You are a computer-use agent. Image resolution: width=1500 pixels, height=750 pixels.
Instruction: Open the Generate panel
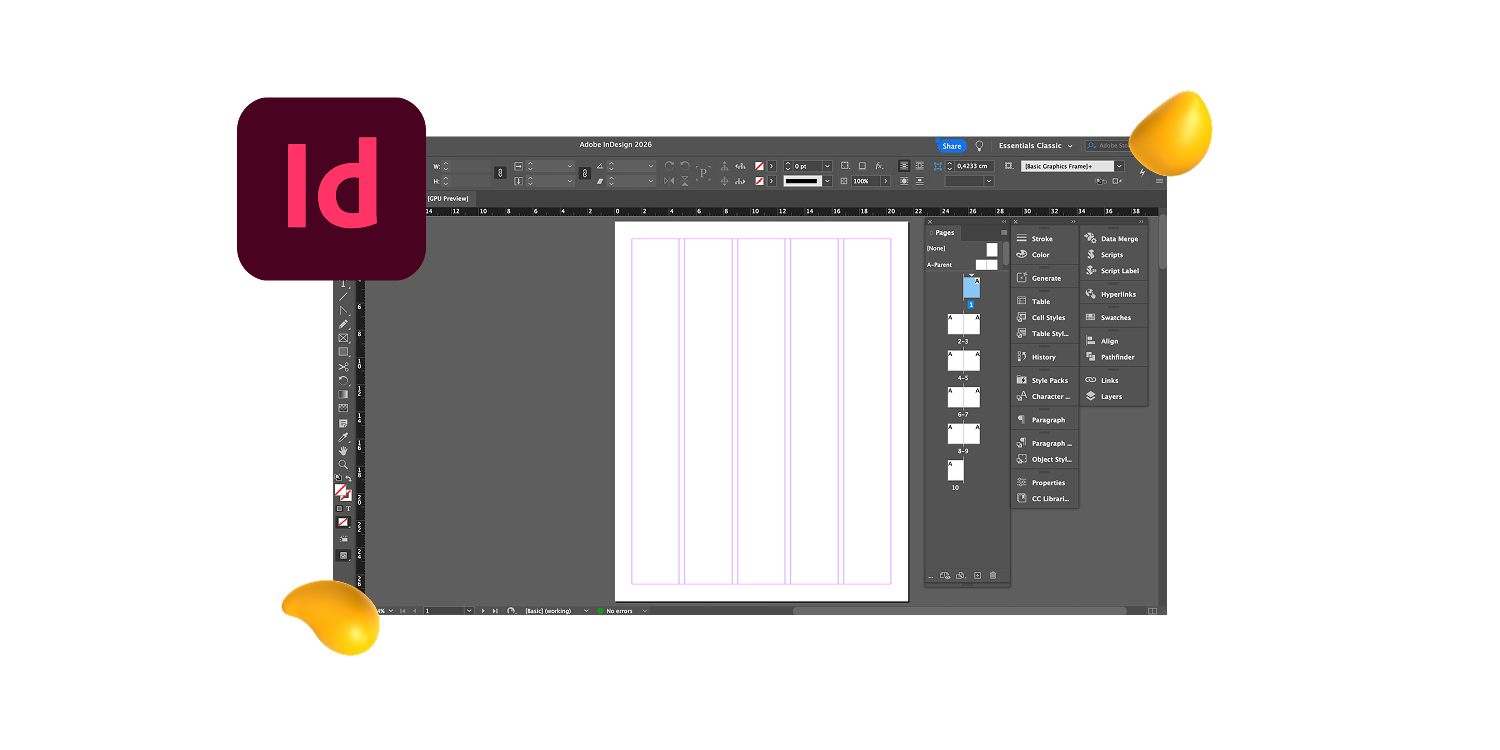click(x=1040, y=278)
